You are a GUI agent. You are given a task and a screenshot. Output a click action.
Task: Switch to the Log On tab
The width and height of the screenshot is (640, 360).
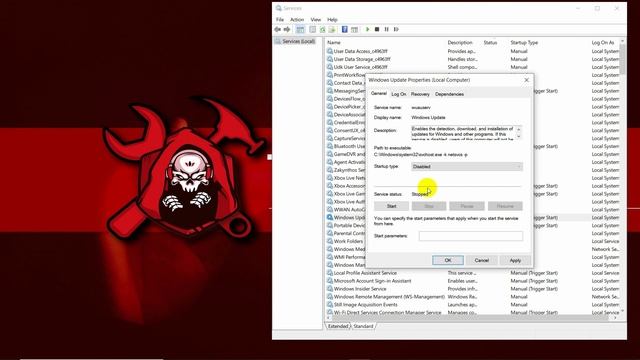[399, 94]
